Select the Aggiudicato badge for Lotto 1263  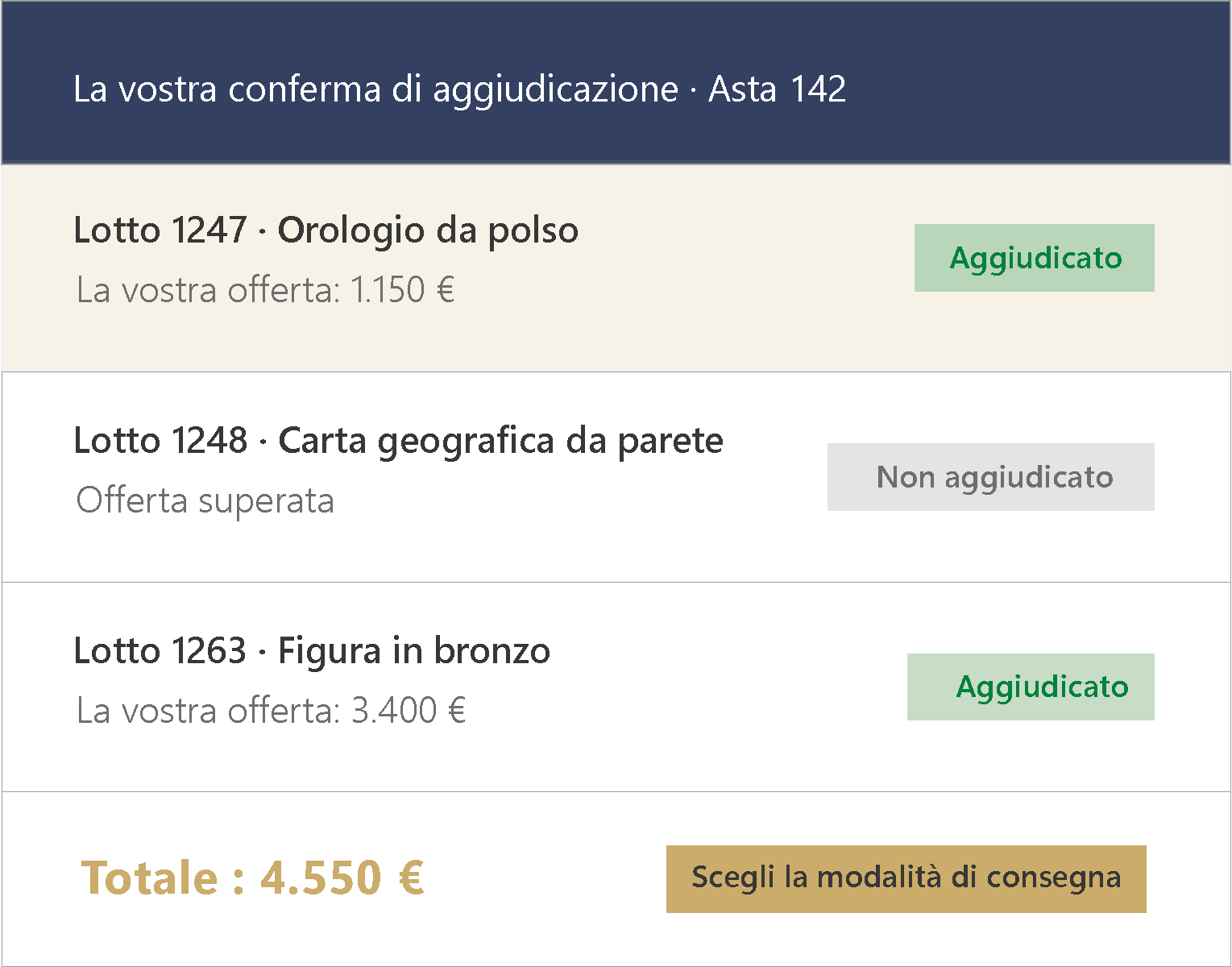(x=1031, y=687)
